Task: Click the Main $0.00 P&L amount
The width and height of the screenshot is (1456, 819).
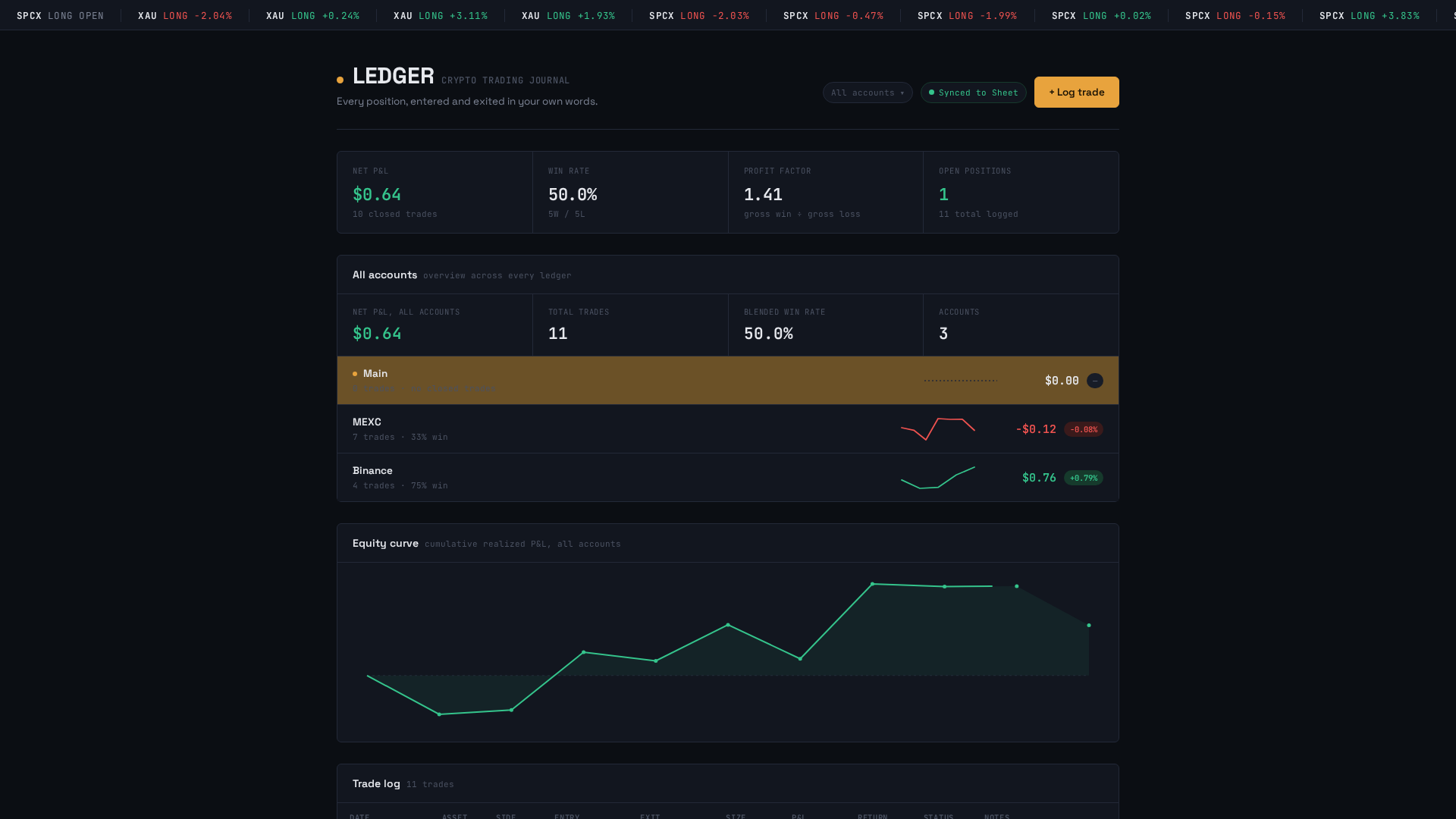Action: tap(1062, 381)
